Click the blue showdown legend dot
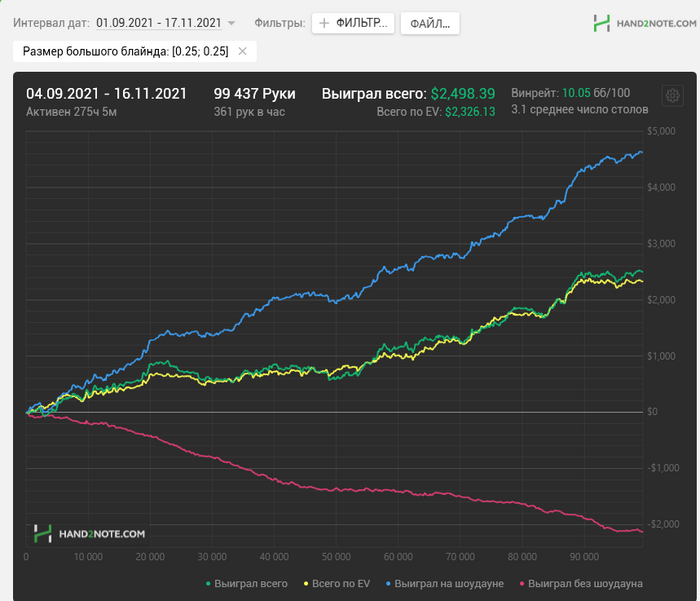The image size is (700, 601). pyautogui.click(x=388, y=584)
